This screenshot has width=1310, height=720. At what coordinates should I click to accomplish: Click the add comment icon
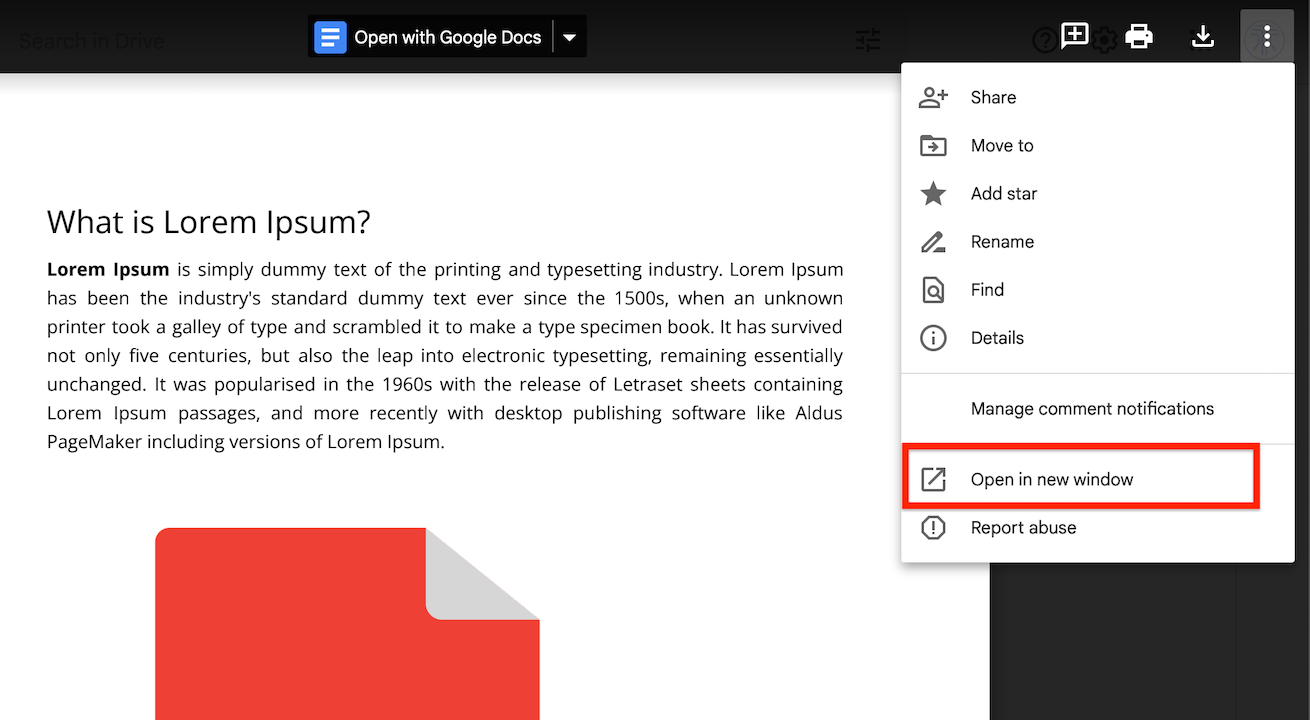coord(1074,36)
